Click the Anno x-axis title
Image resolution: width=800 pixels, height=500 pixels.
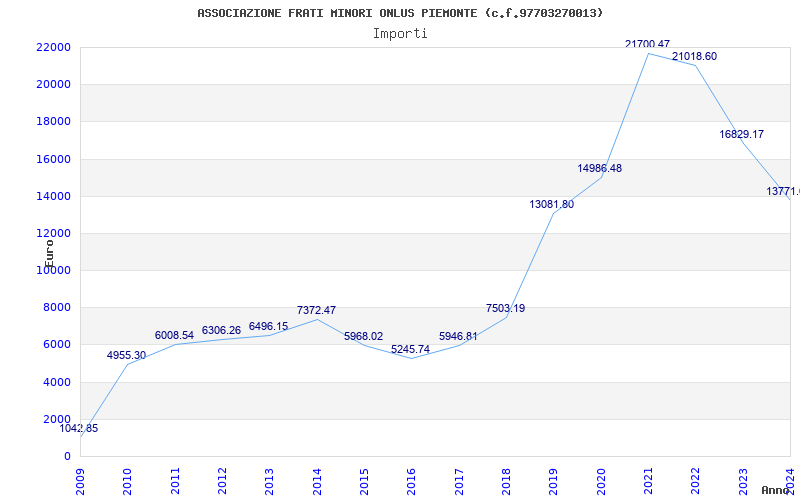(x=775, y=490)
